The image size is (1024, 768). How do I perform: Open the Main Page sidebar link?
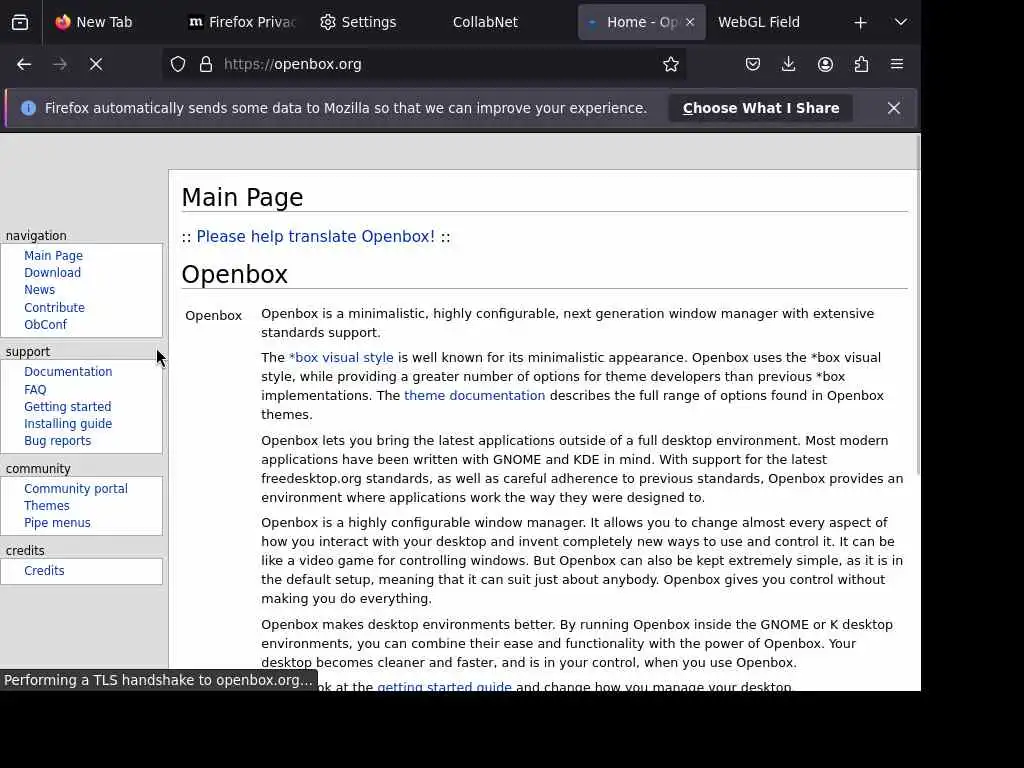[x=54, y=255]
